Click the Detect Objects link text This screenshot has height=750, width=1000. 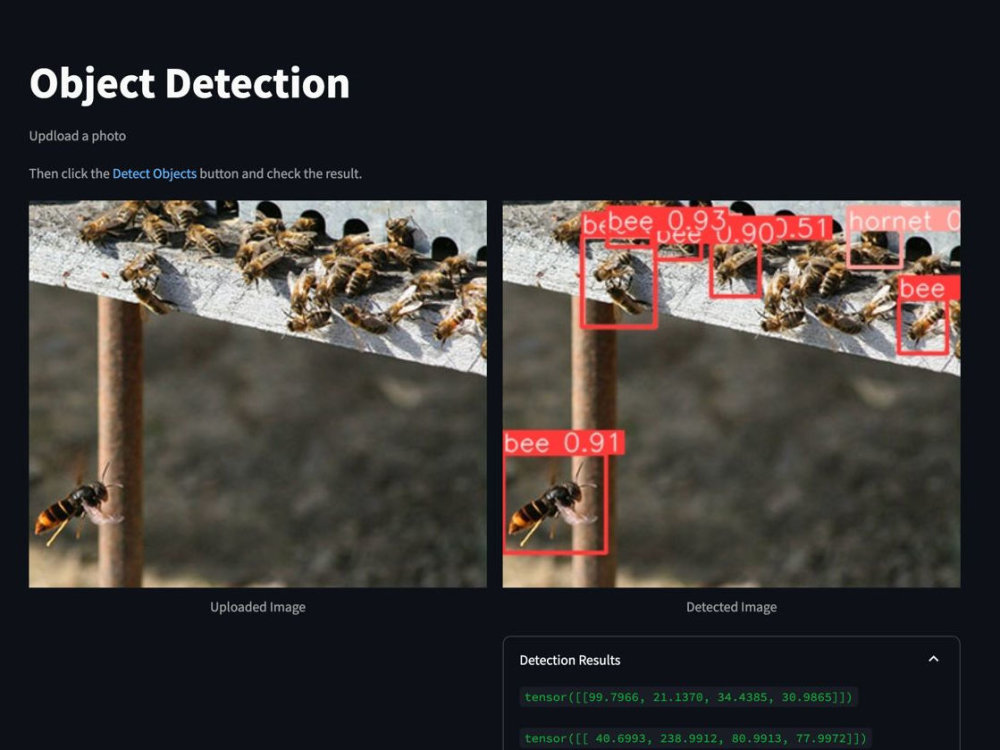pos(154,173)
